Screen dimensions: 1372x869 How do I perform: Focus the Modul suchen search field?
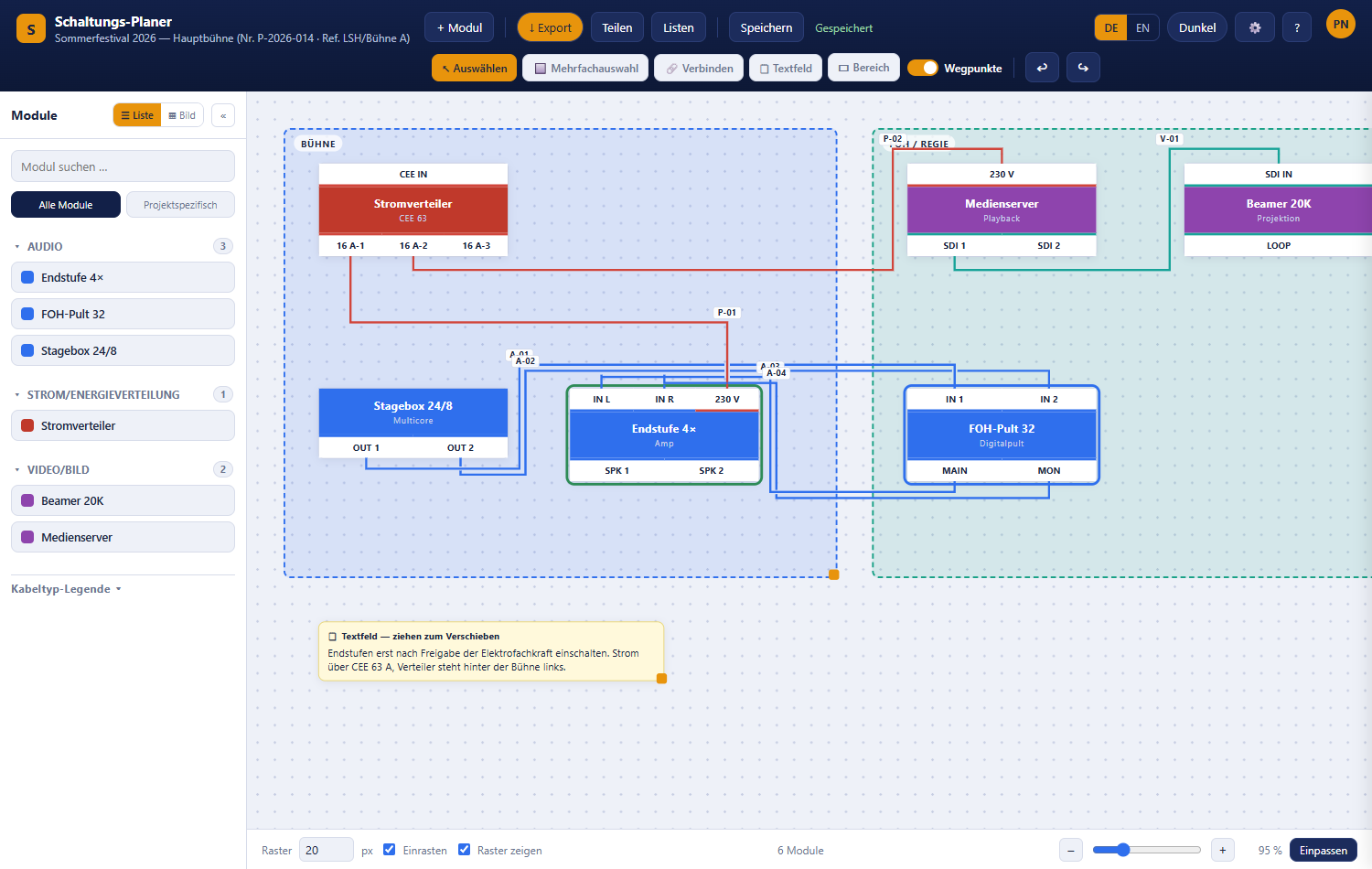123,166
